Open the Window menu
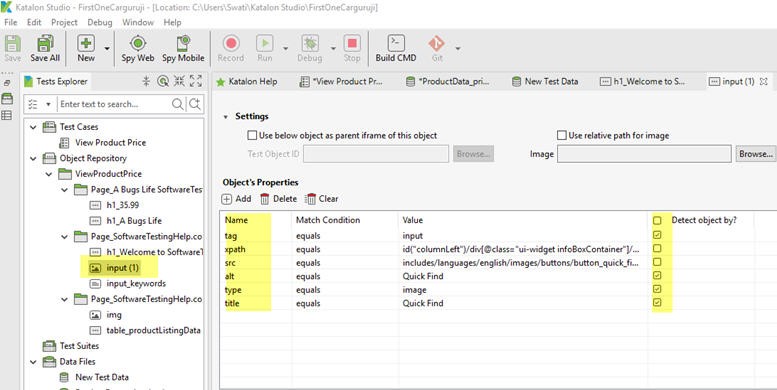The width and height of the screenshot is (777, 390). click(x=138, y=22)
